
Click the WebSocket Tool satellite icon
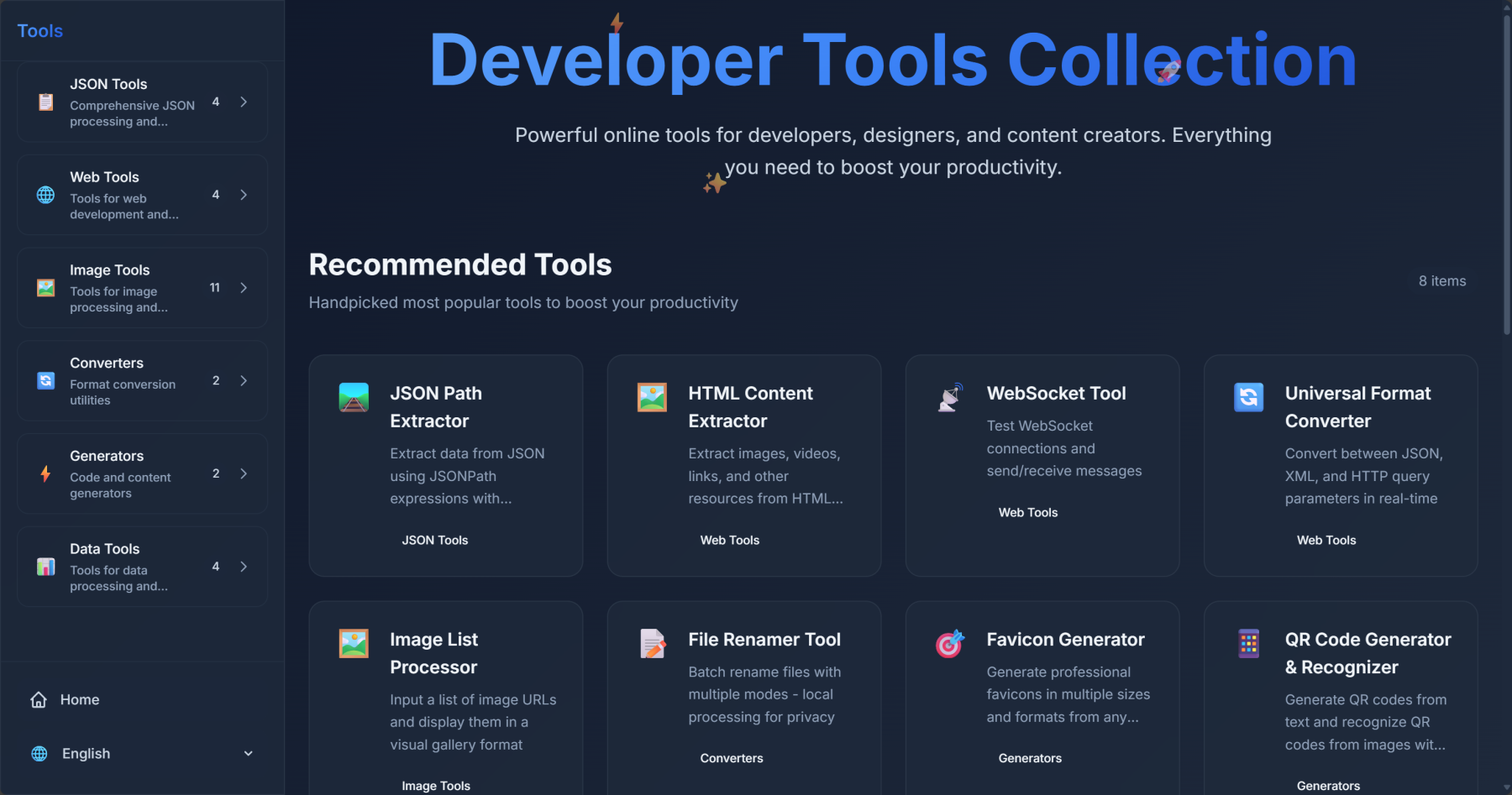(x=950, y=397)
